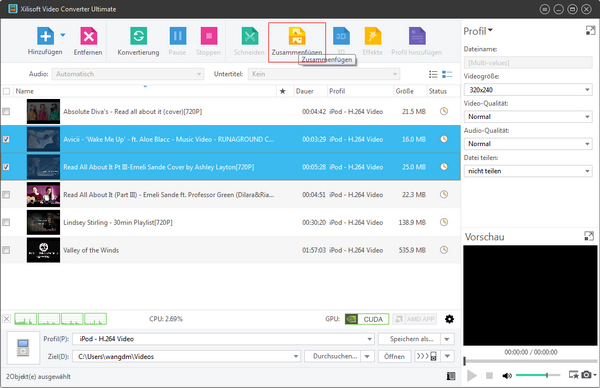Switch to thumbnail list view icon

pyautogui.click(x=447, y=74)
